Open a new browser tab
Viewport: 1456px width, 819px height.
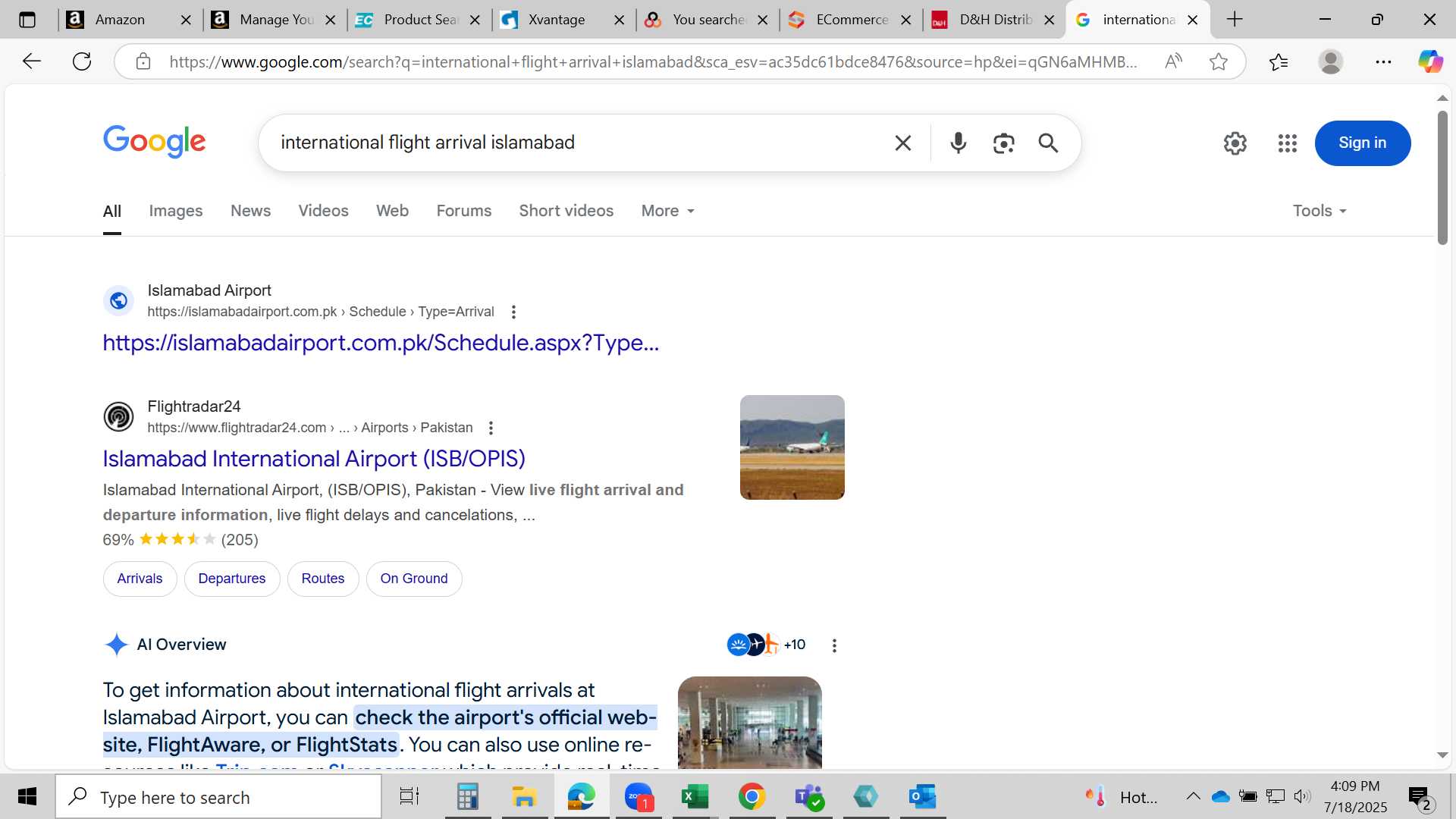(x=1235, y=20)
